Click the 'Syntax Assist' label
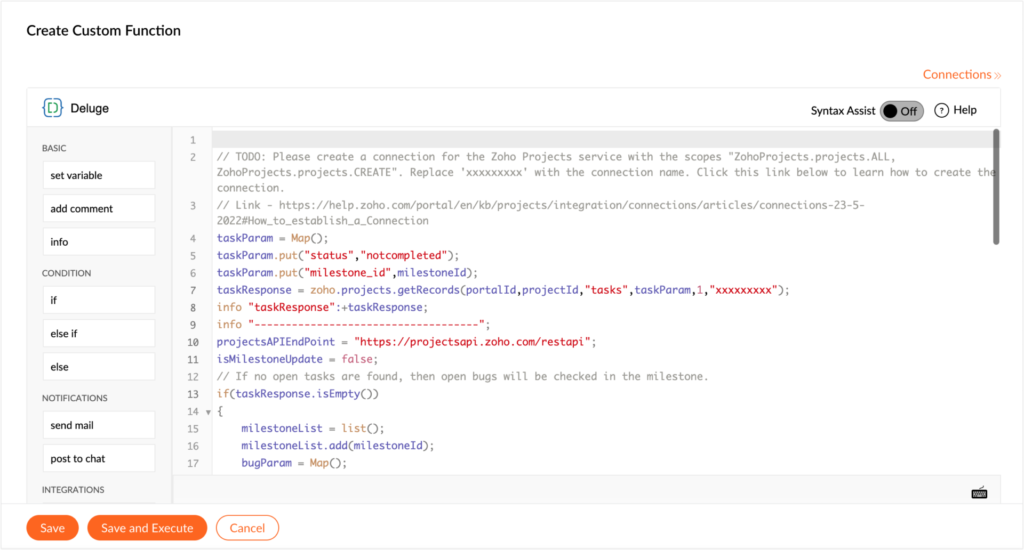Image resolution: width=1024 pixels, height=550 pixels. pyautogui.click(x=842, y=111)
